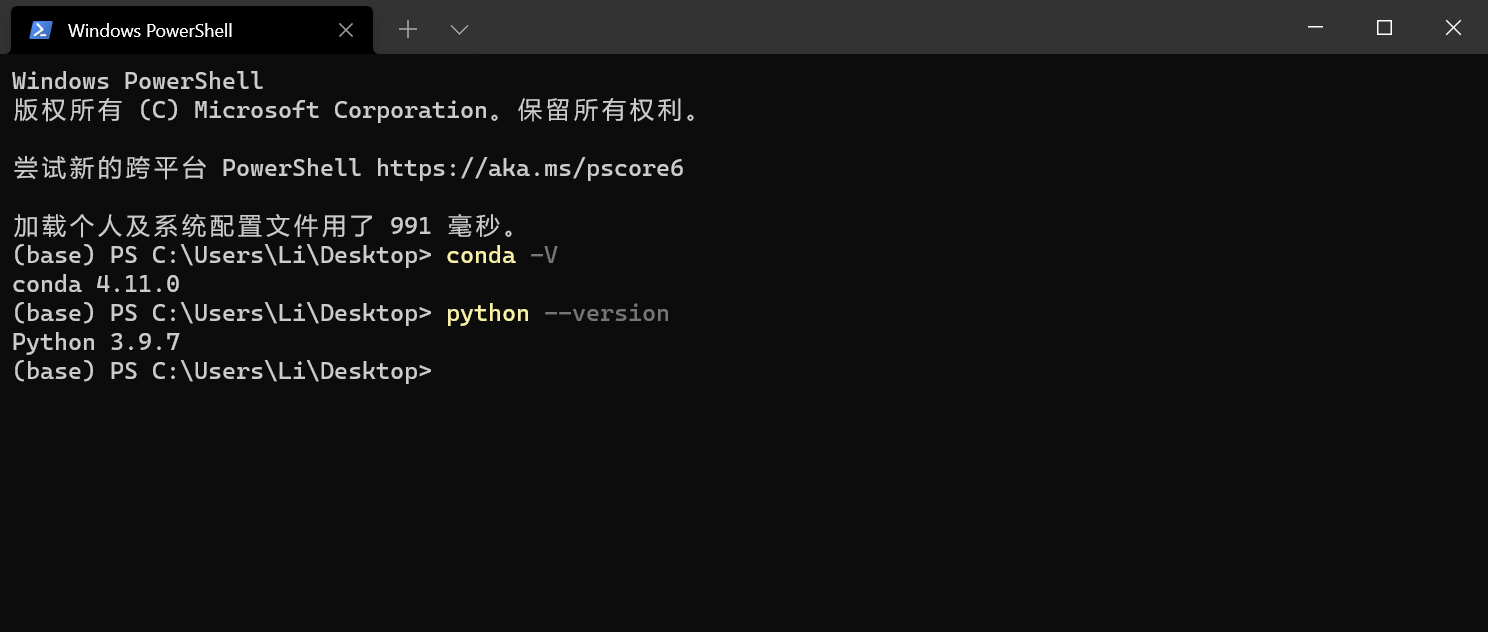Open the new tab dropdown chevron
The image size is (1488, 632).
pos(459,30)
